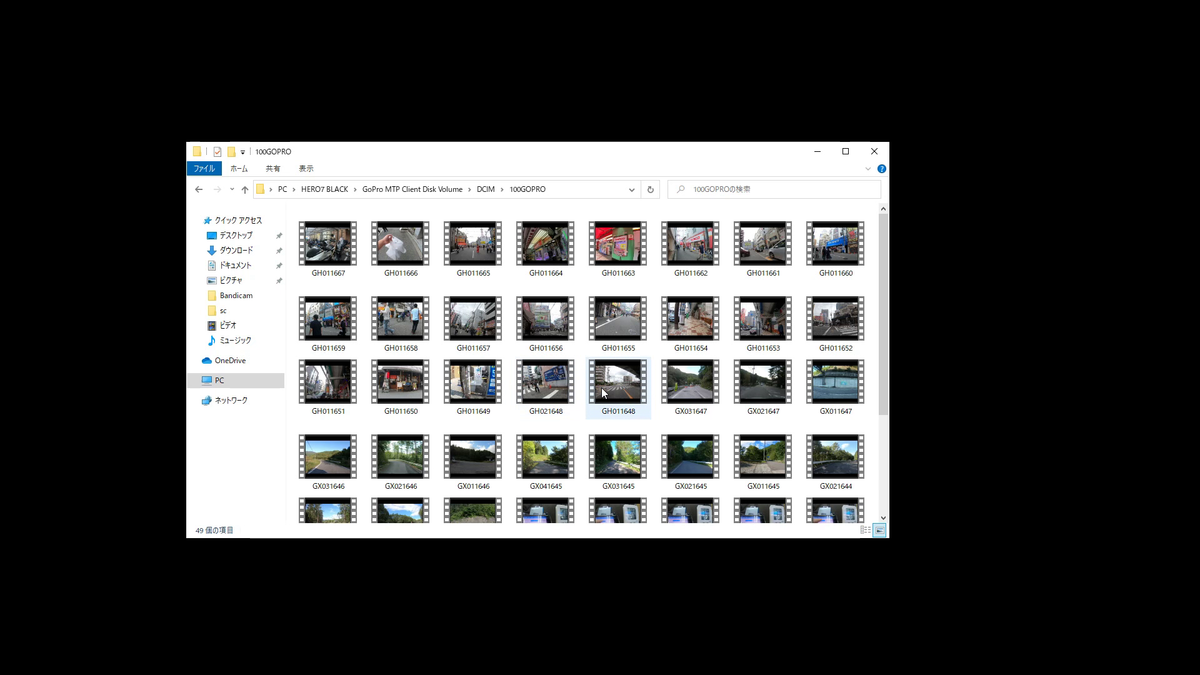The height and width of the screenshot is (675, 1200).
Task: Expand the chevron after DCIM in breadcrumb
Action: click(x=503, y=189)
